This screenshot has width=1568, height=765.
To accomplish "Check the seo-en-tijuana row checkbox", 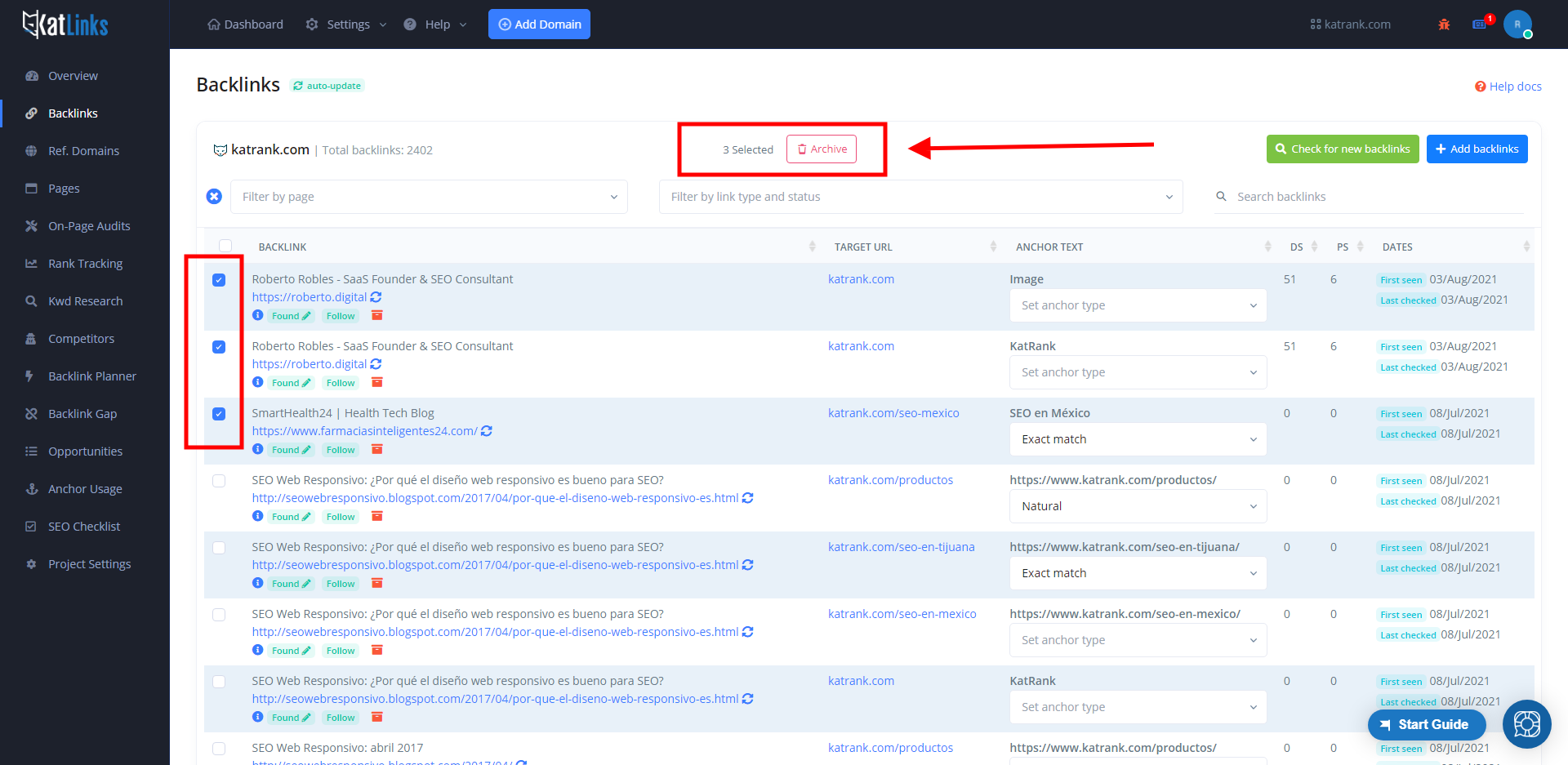I will pos(219,548).
